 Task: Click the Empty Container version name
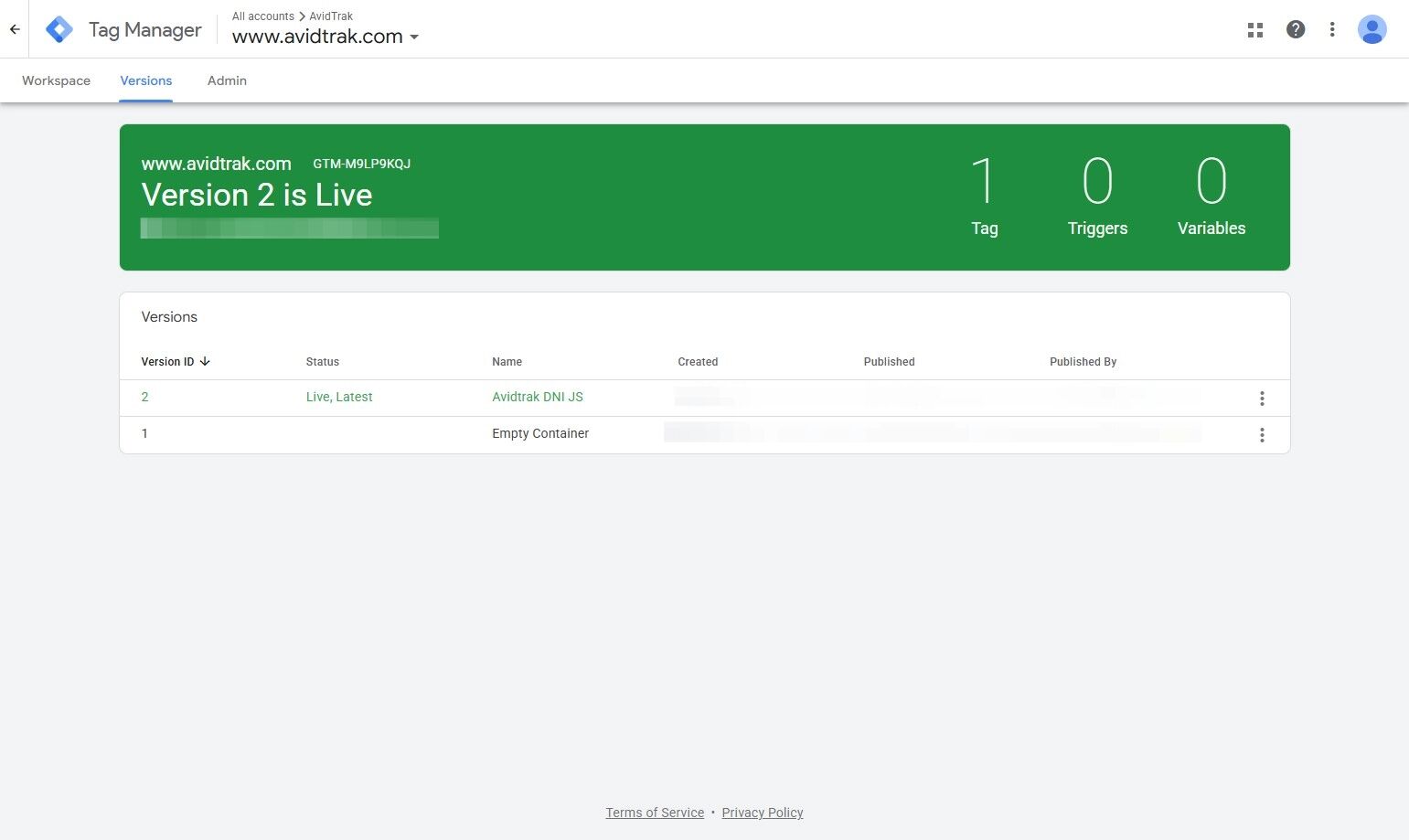pos(540,433)
